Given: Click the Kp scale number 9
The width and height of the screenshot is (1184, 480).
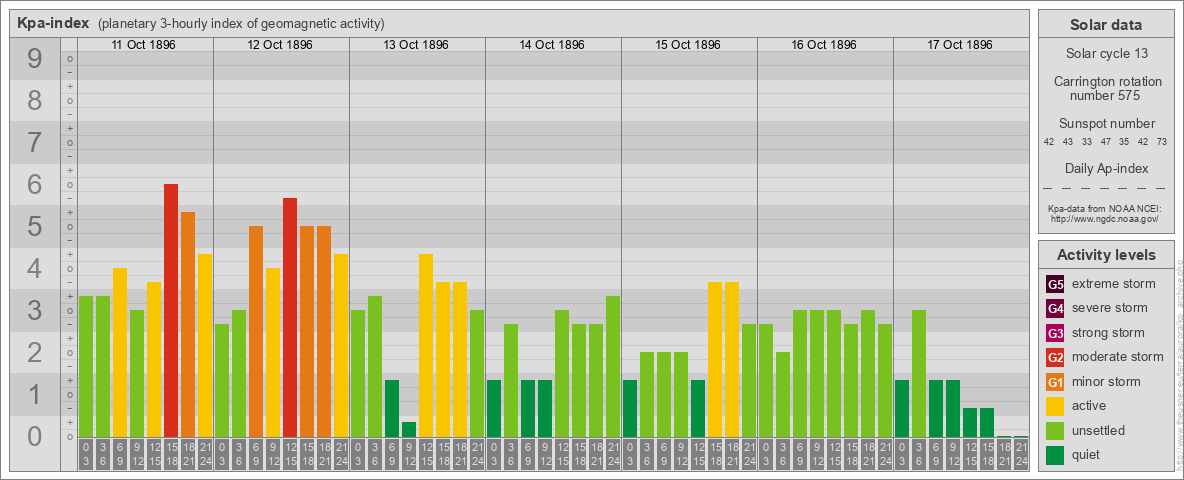Looking at the screenshot, I should point(35,59).
